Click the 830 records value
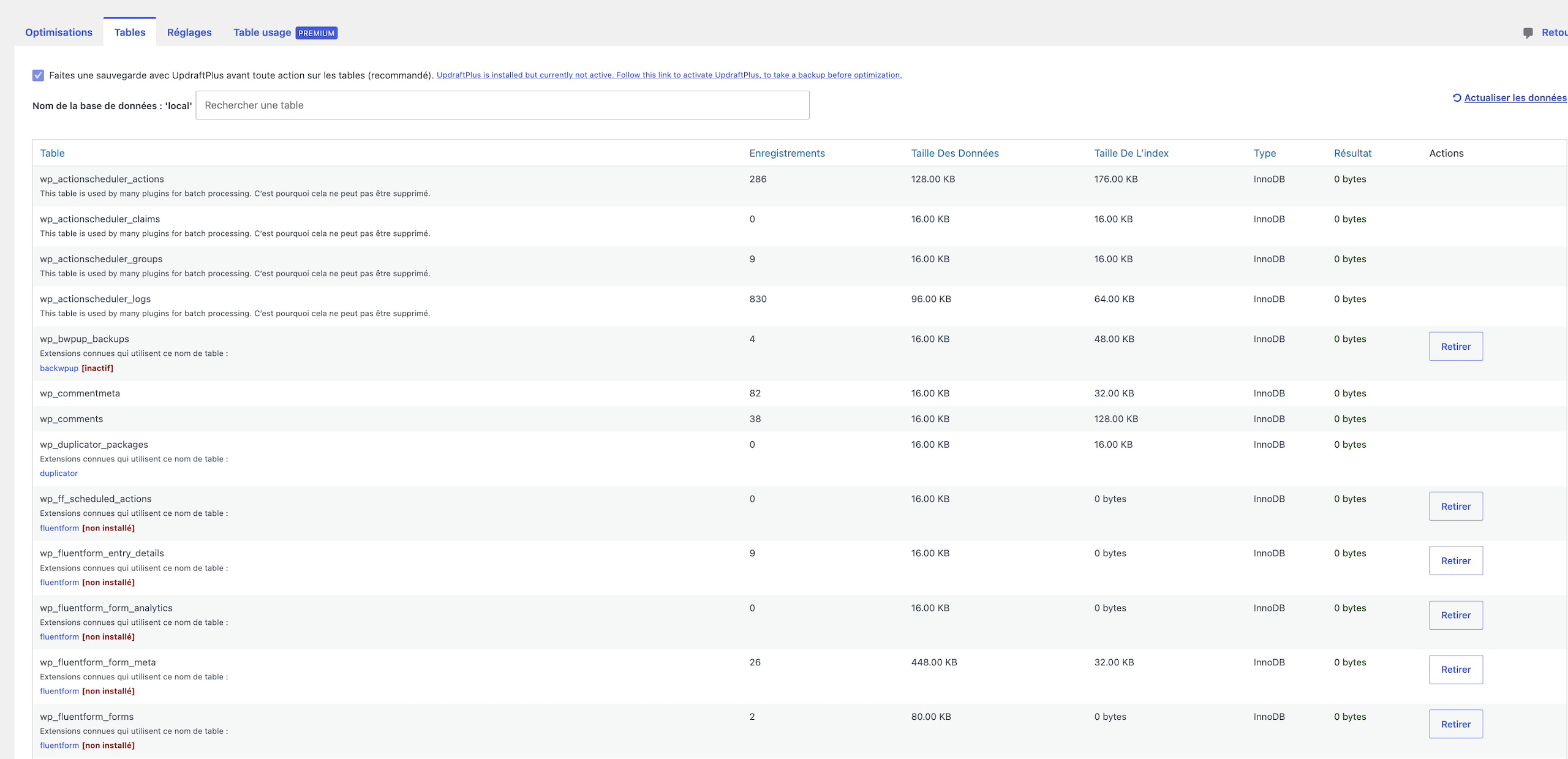 tap(758, 299)
